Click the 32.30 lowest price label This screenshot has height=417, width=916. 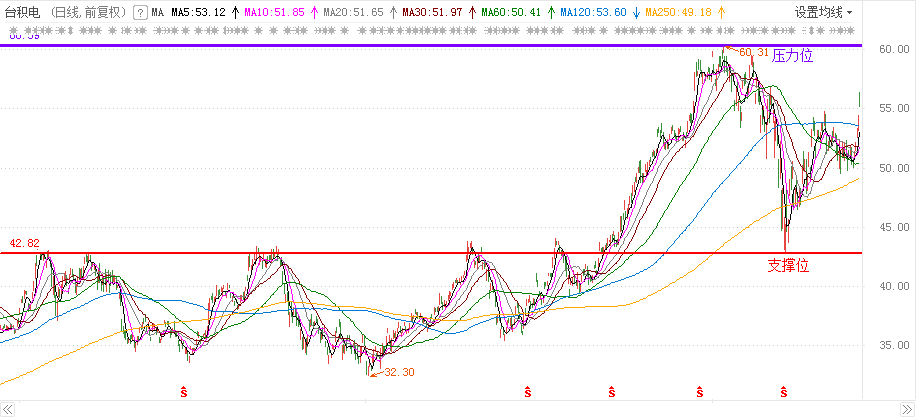(398, 371)
